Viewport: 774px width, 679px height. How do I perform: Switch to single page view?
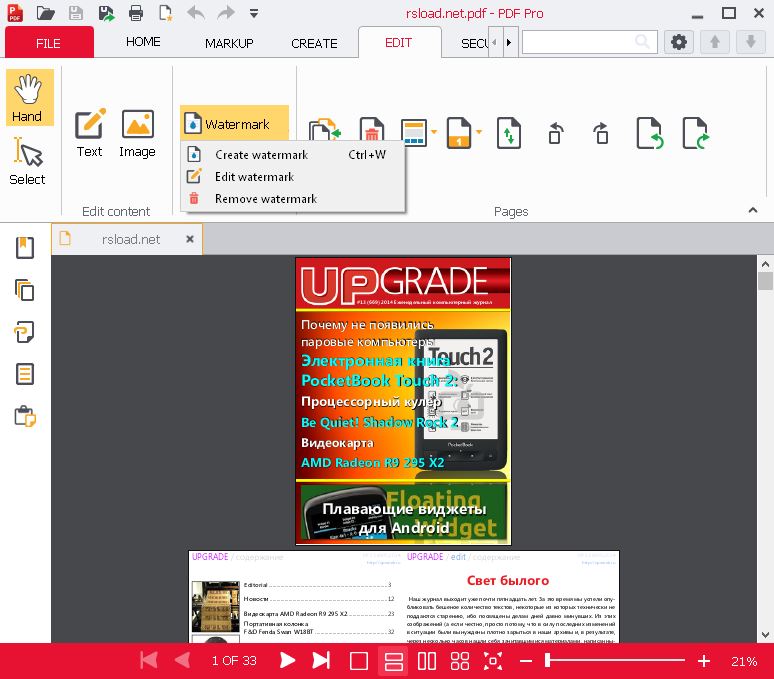[359, 661]
